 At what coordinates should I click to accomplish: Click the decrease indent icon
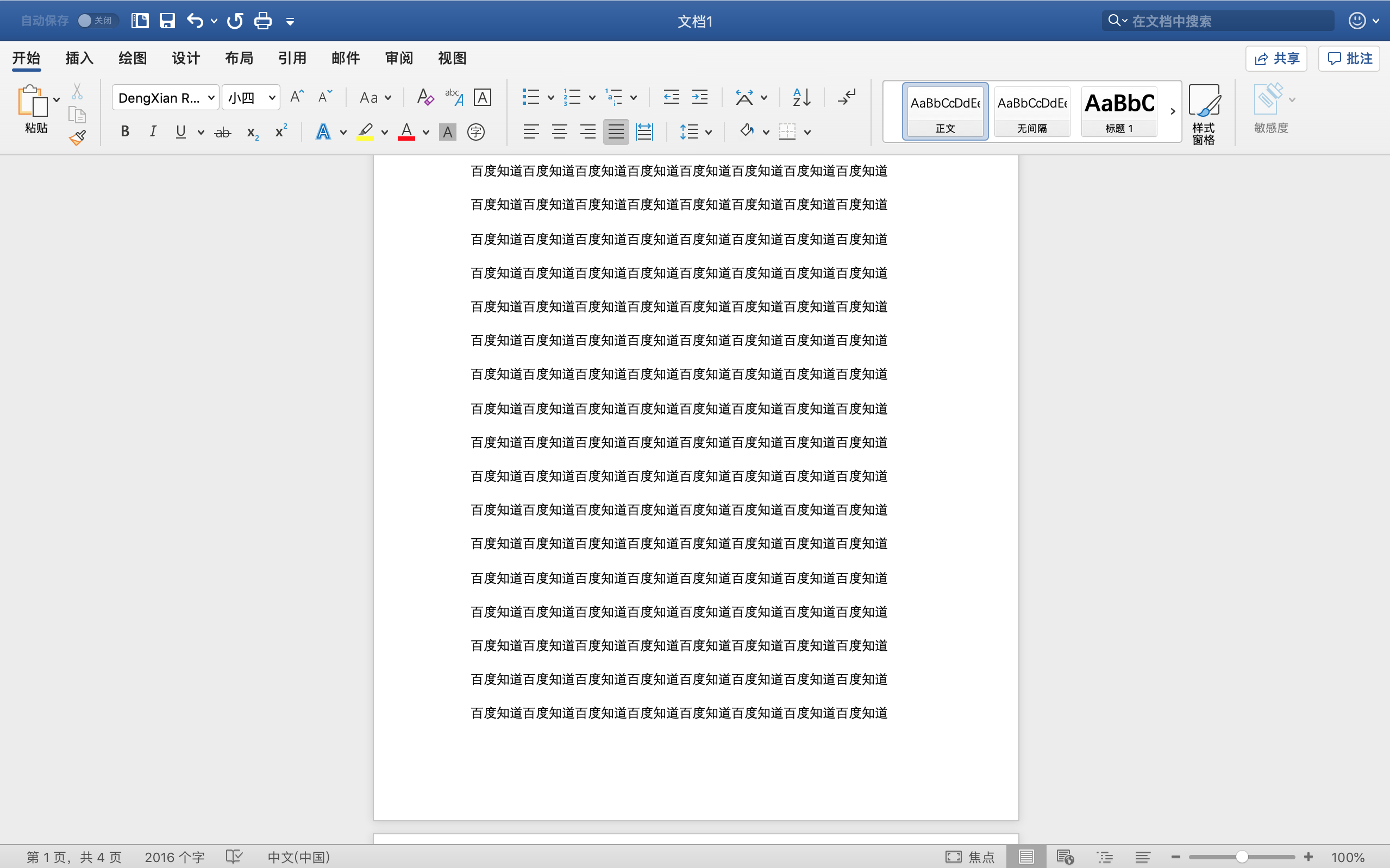coord(671,97)
